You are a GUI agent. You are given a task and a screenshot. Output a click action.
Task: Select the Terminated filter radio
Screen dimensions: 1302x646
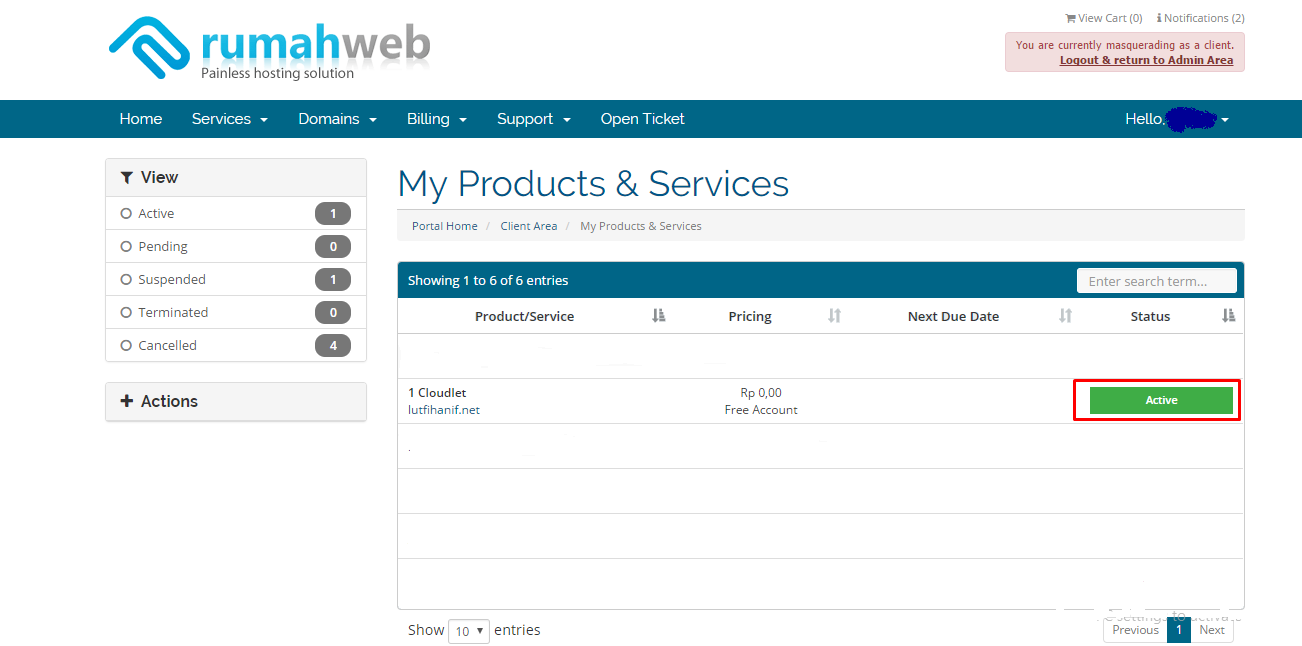pyautogui.click(x=126, y=312)
